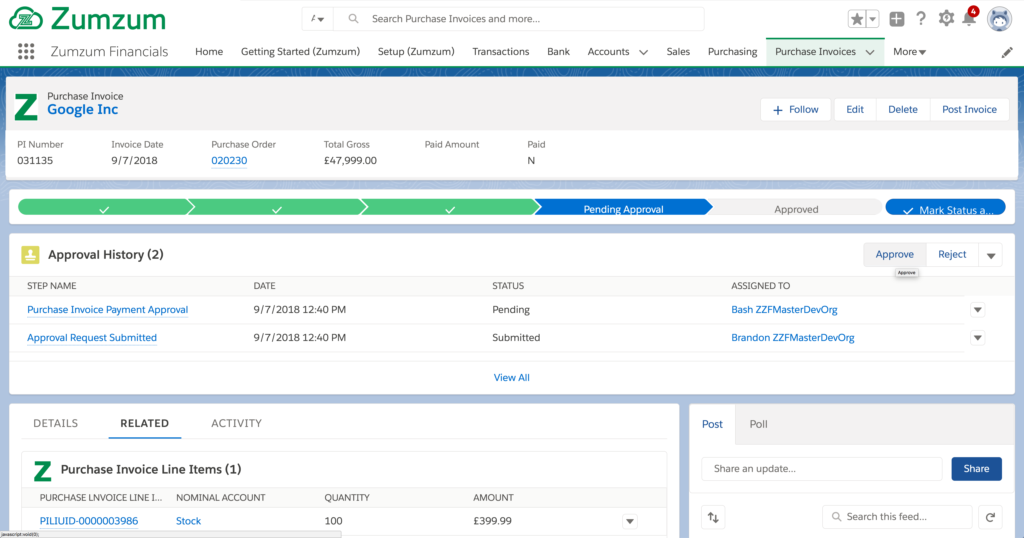Open the Sales nav tab

678,52
